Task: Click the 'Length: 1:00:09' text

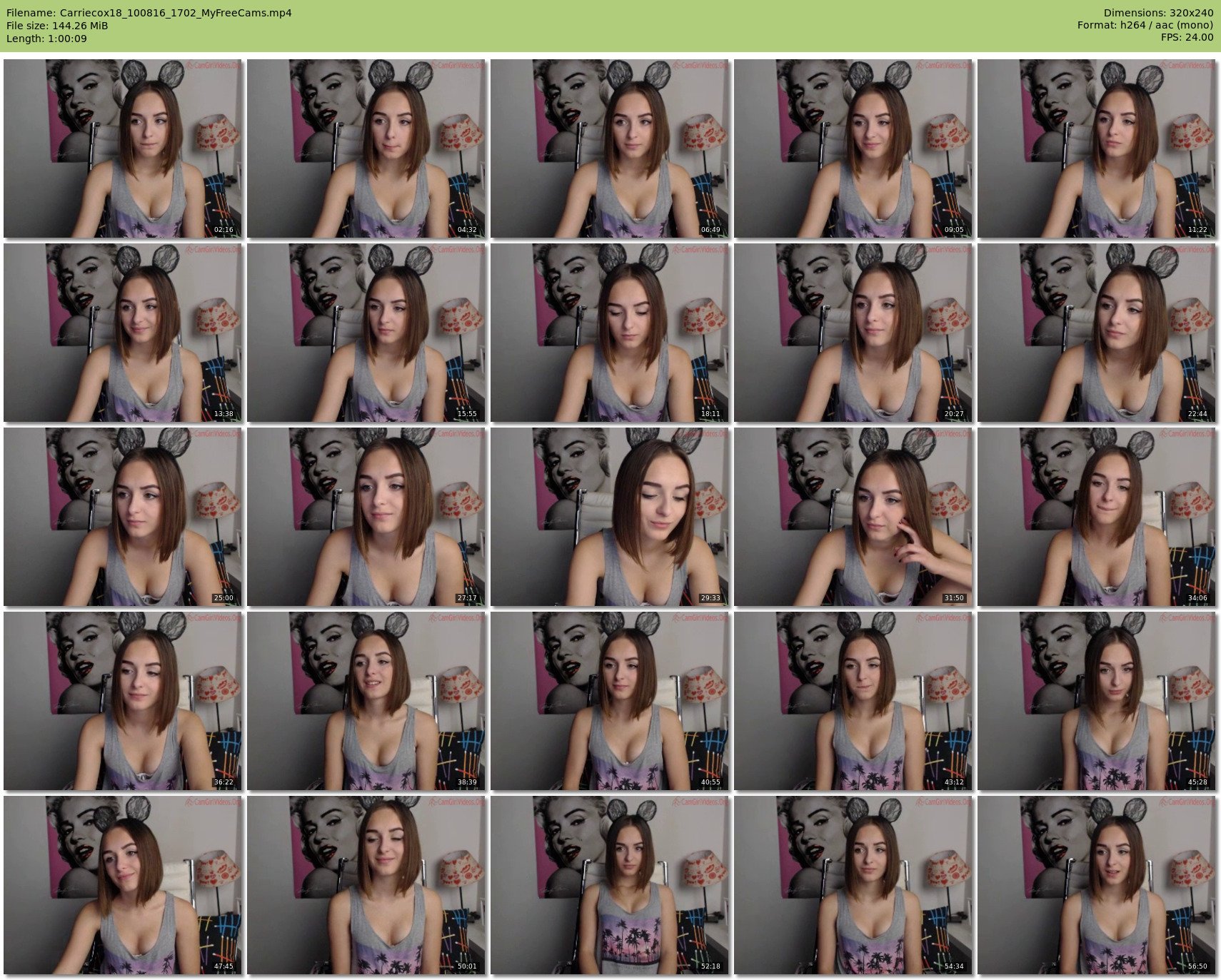Action: [x=46, y=39]
